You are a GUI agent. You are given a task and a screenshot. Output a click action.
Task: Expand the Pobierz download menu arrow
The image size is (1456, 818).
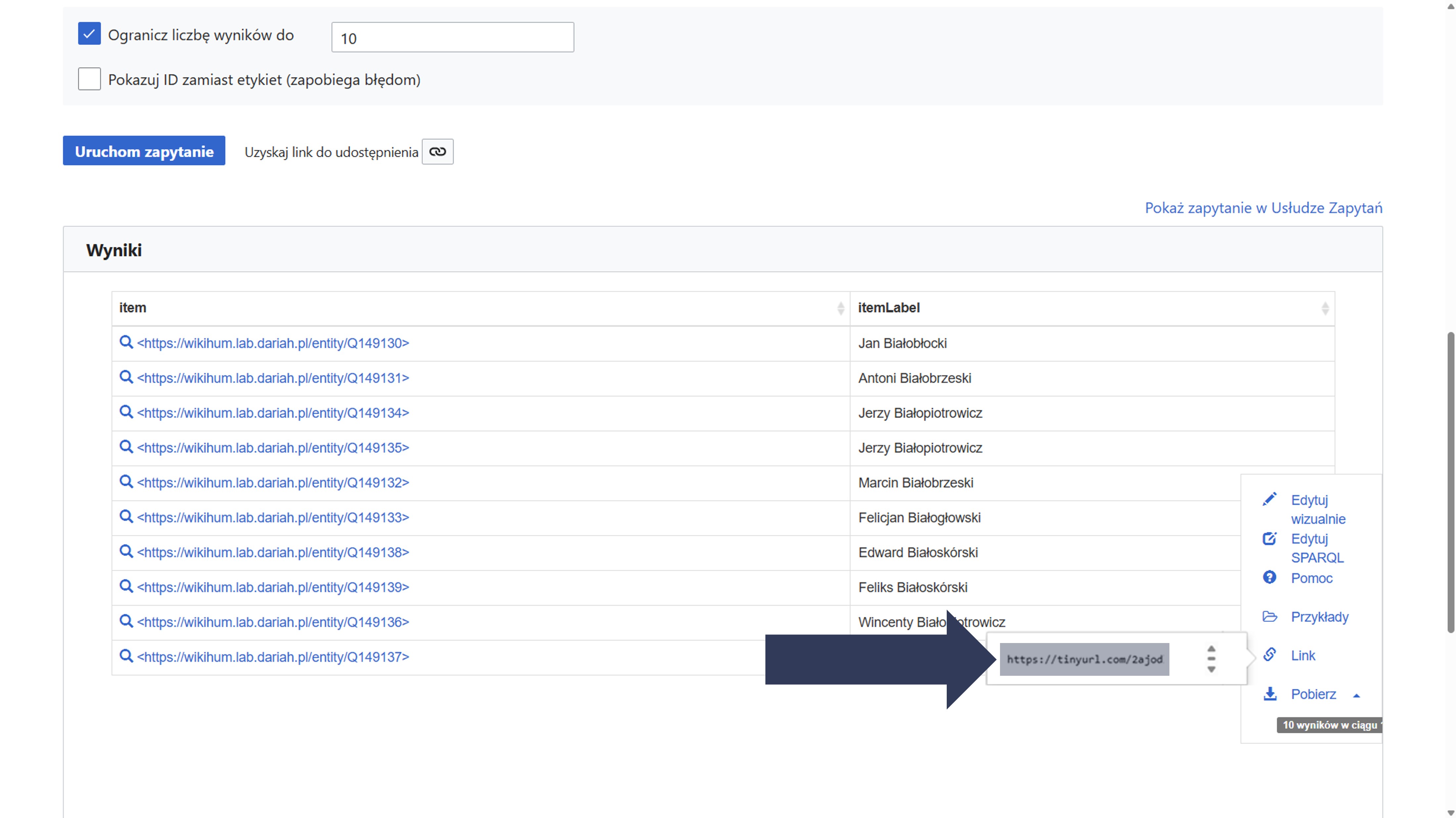tap(1356, 695)
